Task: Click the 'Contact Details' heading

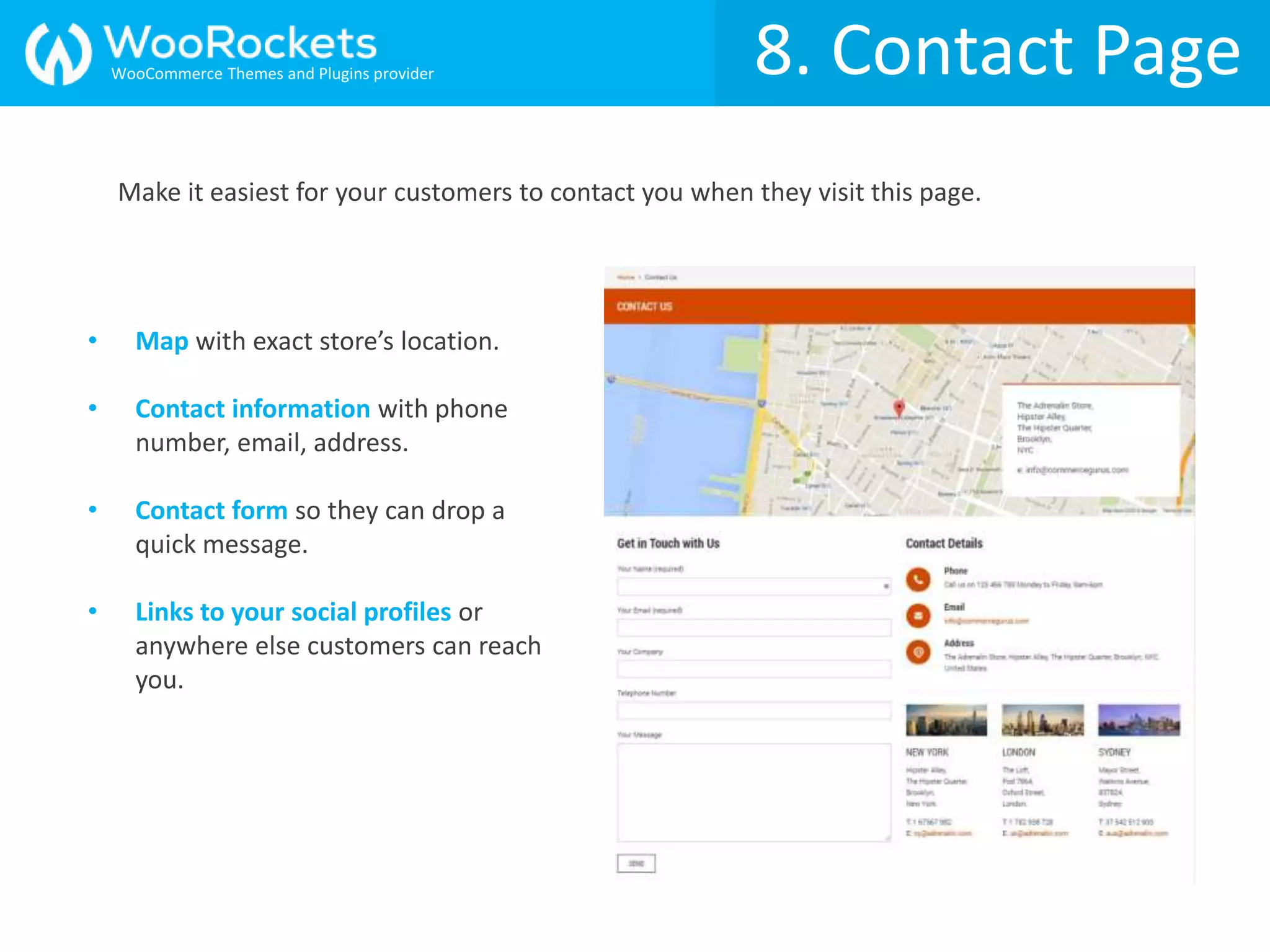Action: (x=944, y=544)
